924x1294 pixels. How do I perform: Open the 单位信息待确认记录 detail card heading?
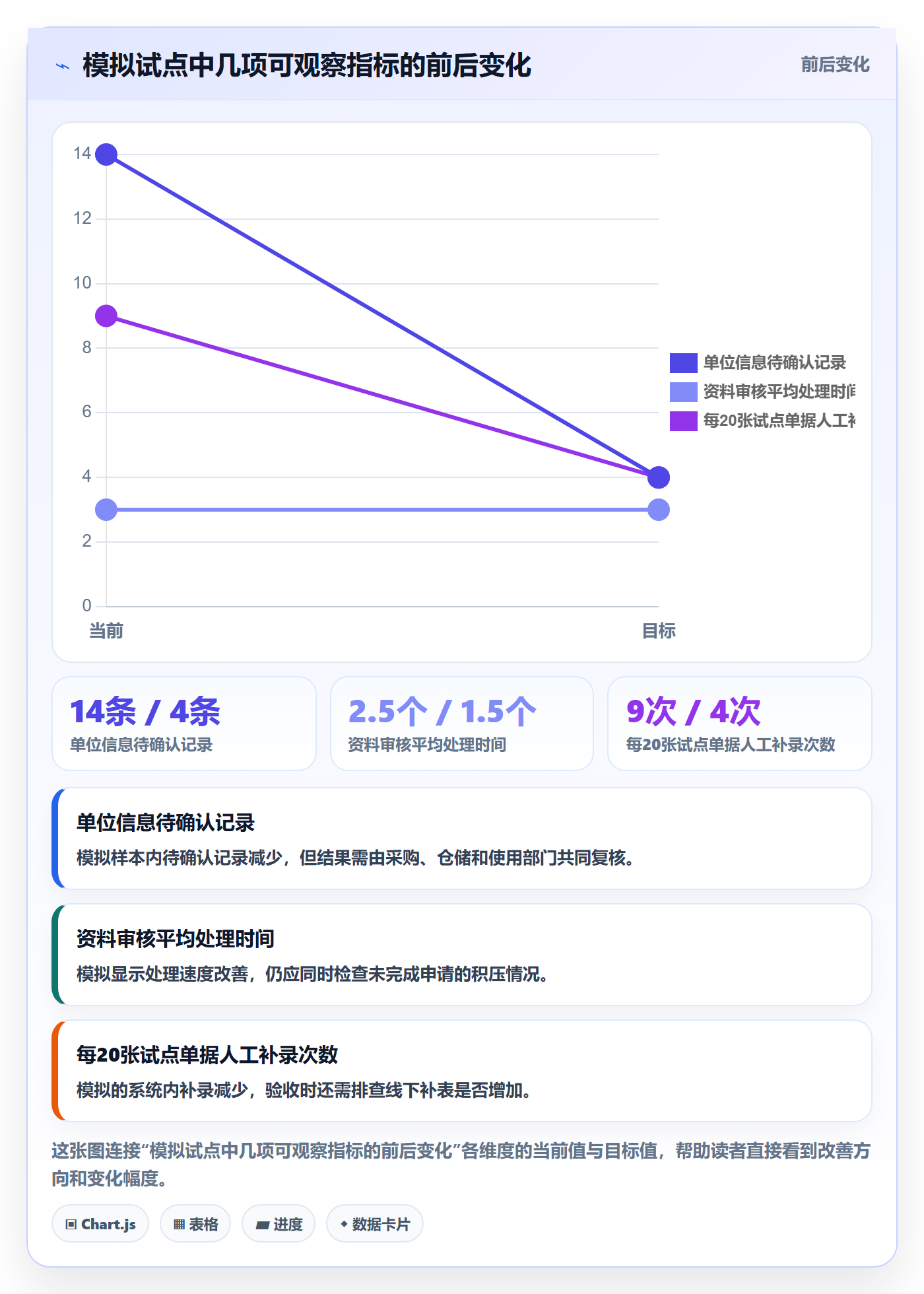166,823
